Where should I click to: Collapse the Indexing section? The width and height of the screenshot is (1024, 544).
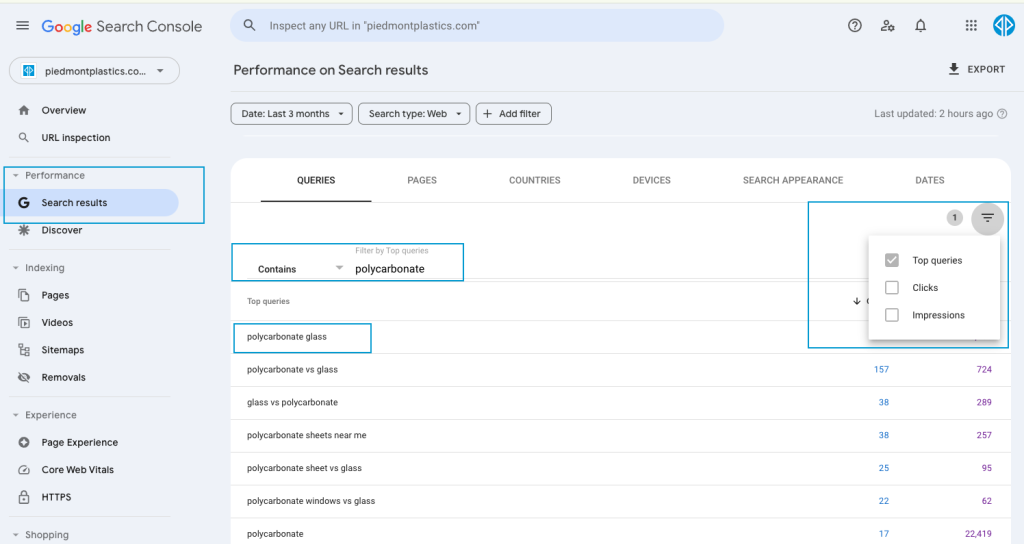16,268
